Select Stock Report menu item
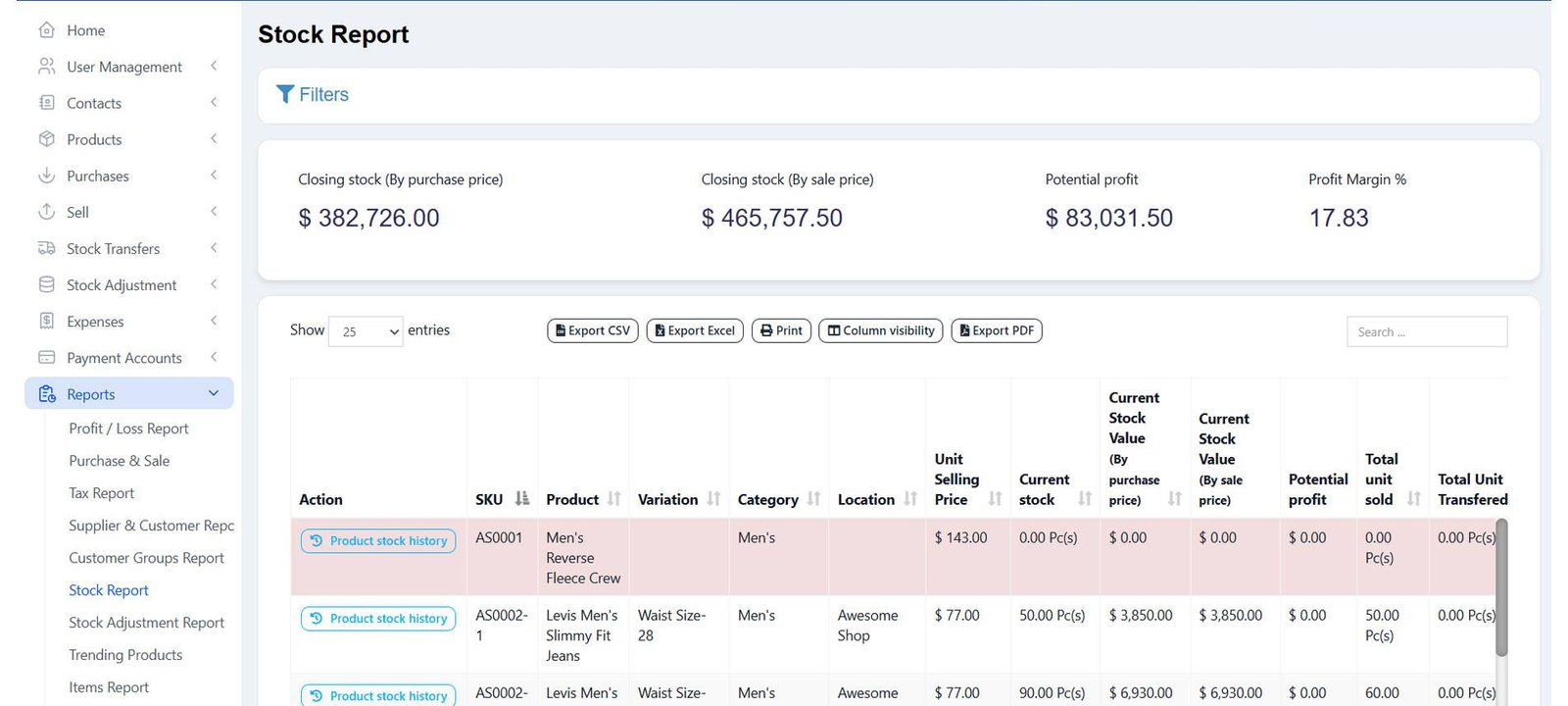 tap(108, 590)
